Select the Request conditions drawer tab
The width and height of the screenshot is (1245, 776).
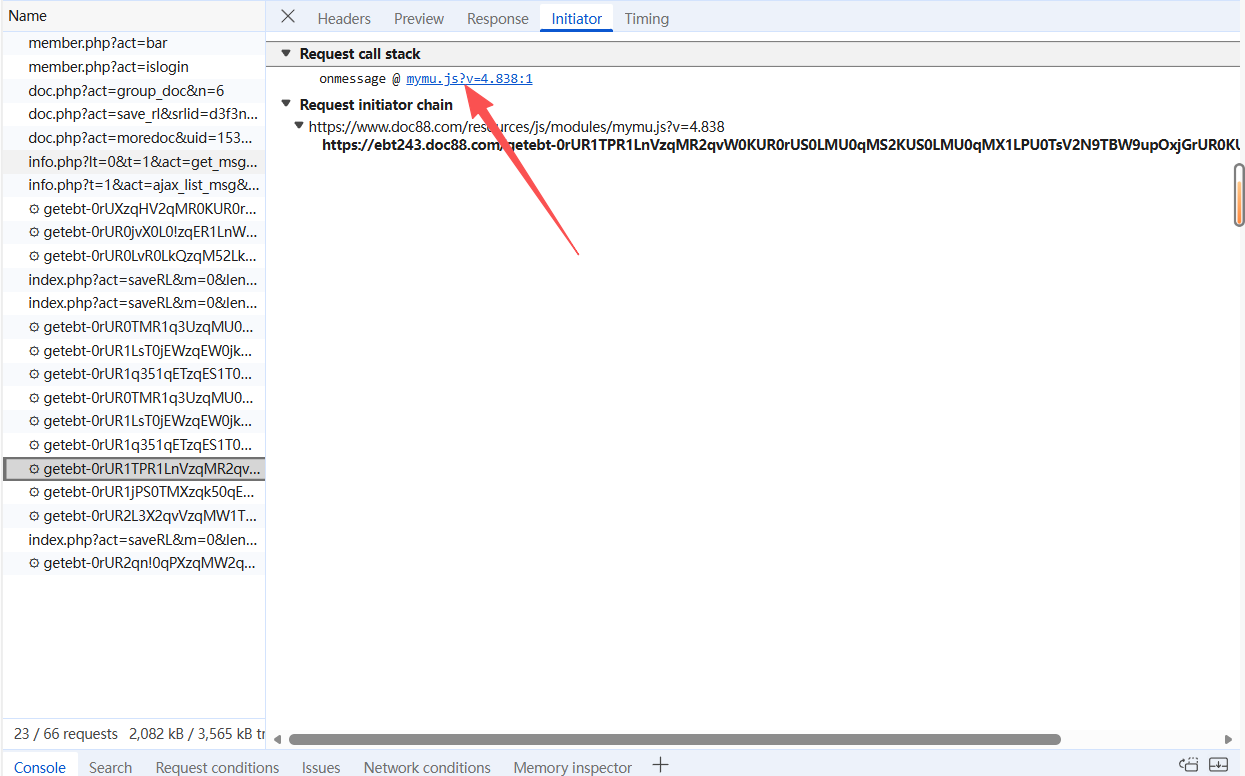[217, 767]
